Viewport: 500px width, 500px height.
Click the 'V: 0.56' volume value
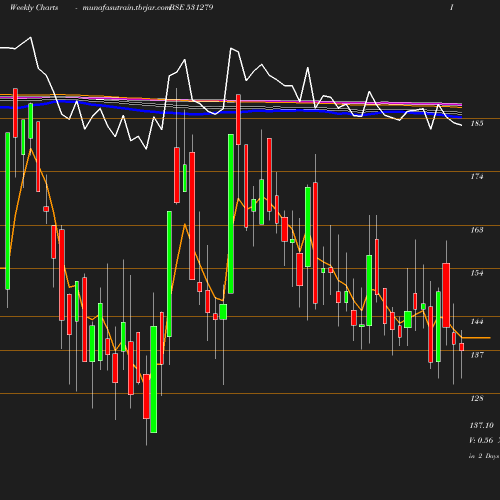(481, 440)
